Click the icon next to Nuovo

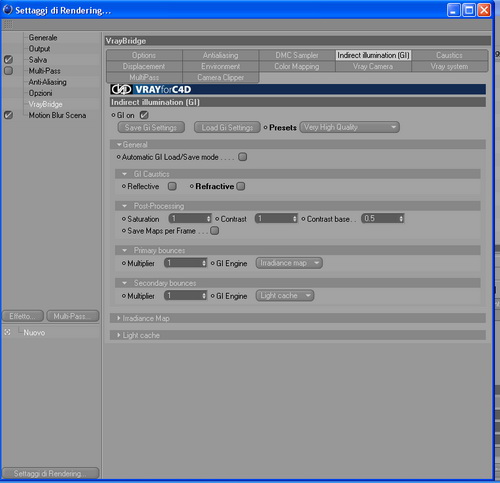click(x=7, y=332)
